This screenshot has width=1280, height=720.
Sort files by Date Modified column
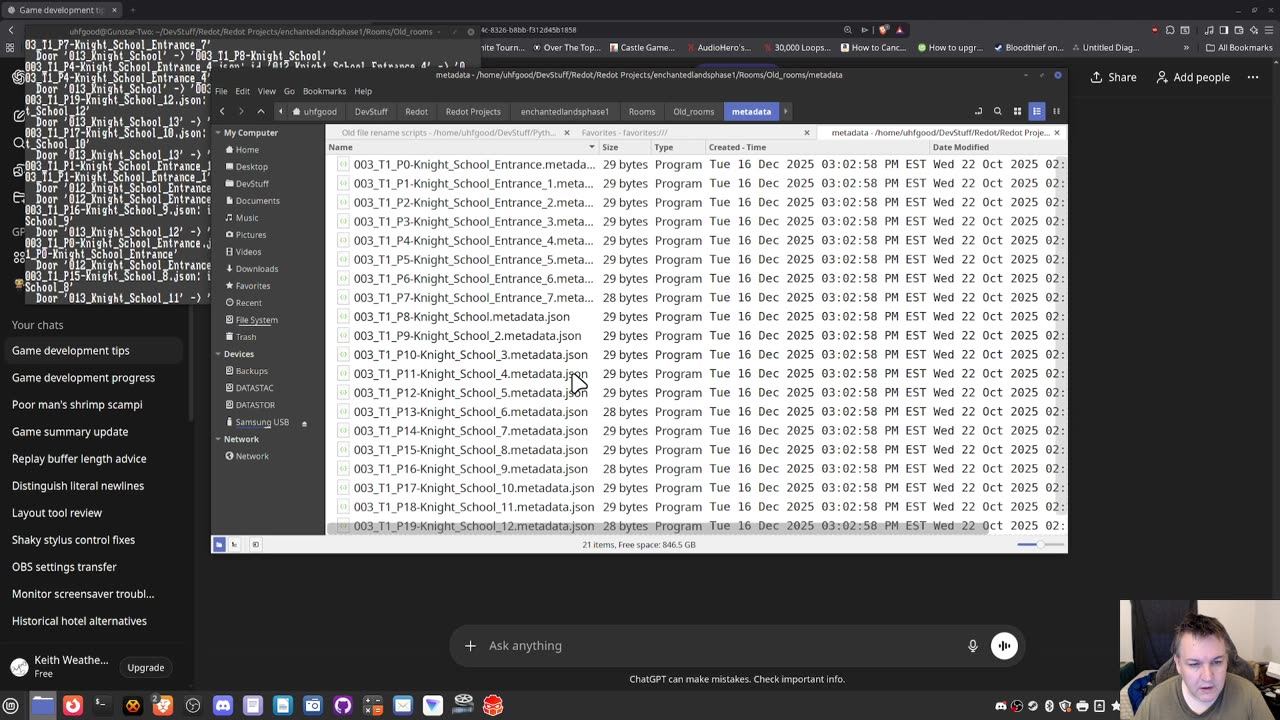click(996, 147)
